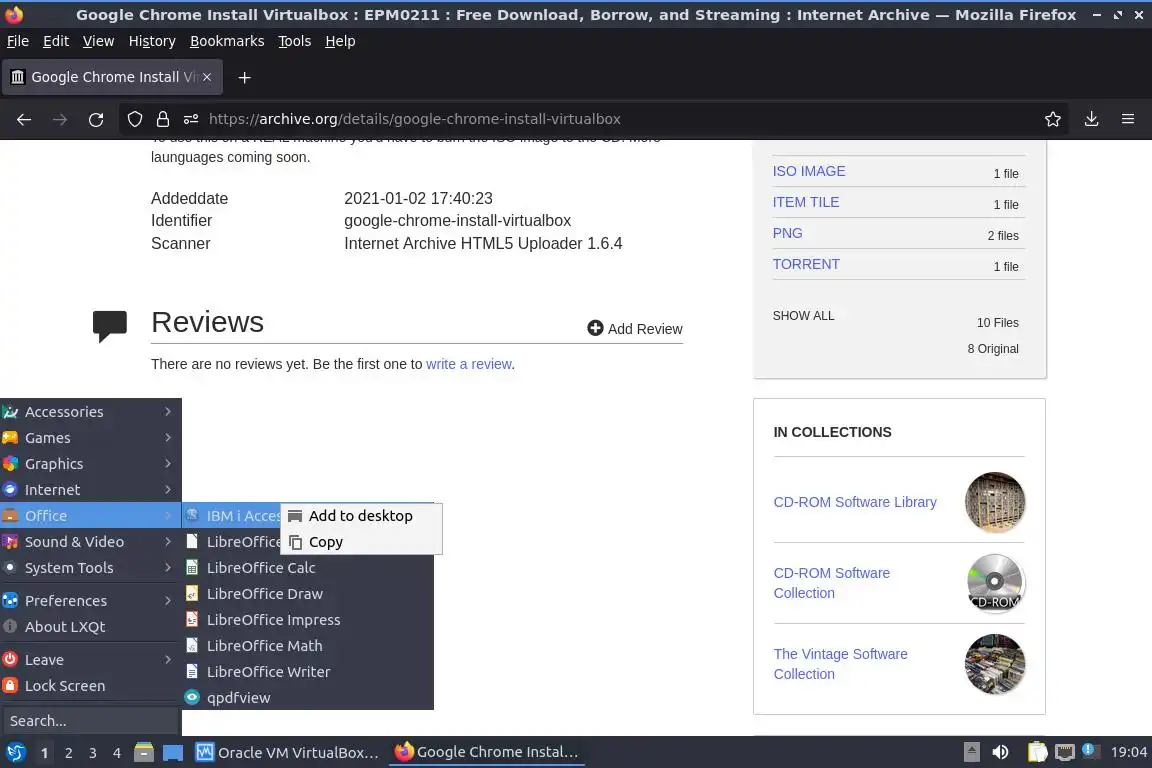
Task: Click the removable media tray icon
Action: tap(971, 752)
